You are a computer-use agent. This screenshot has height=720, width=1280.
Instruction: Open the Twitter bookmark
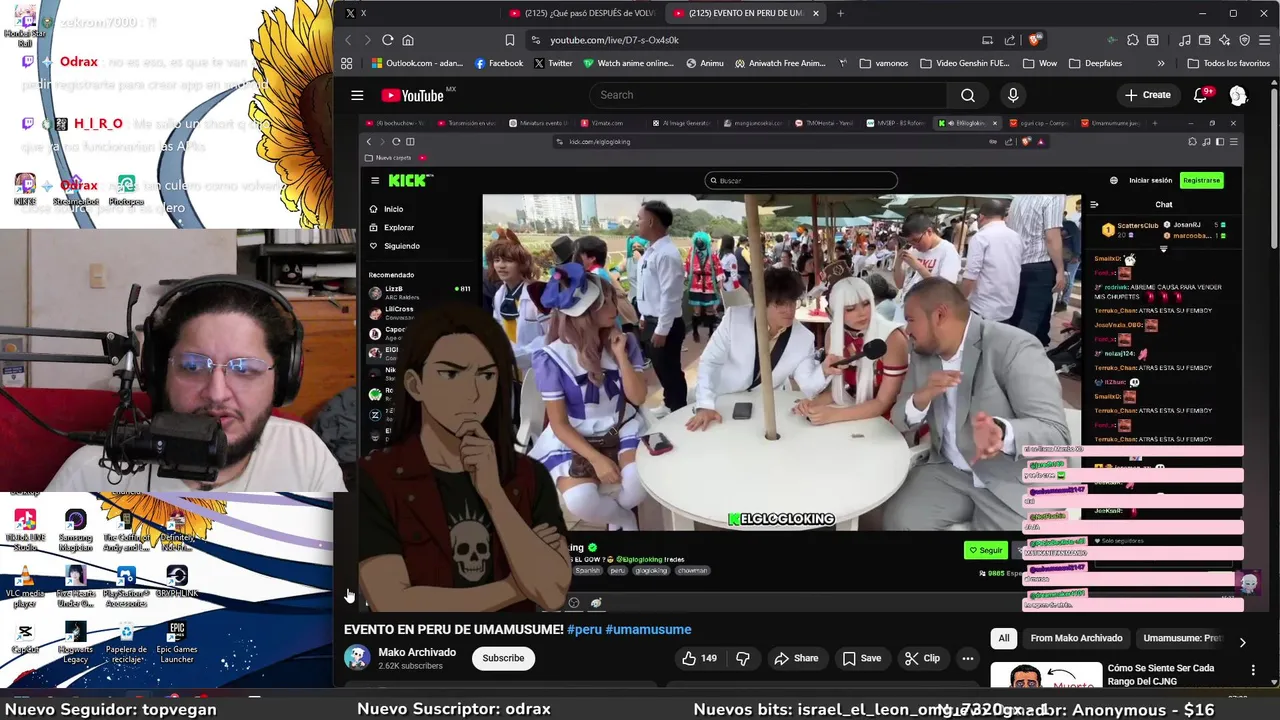click(x=553, y=63)
